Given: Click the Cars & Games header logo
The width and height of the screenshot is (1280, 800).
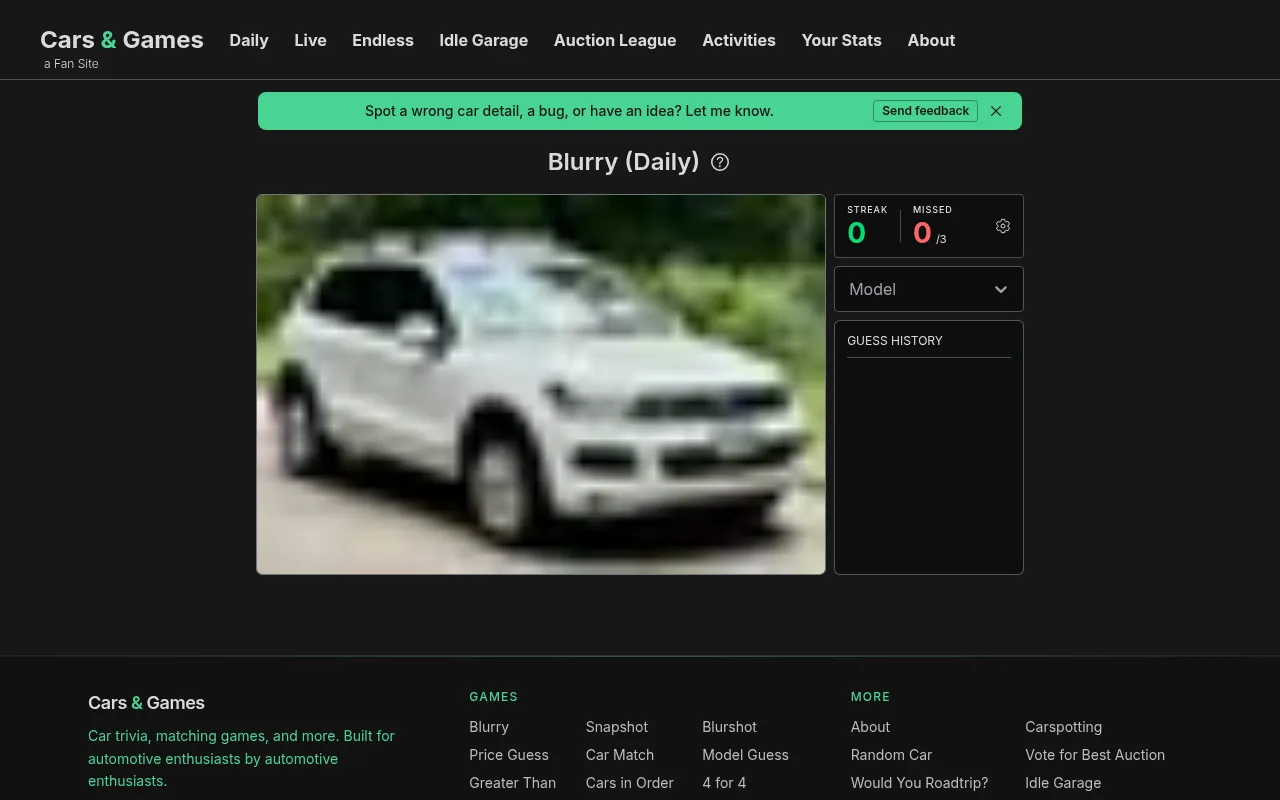Looking at the screenshot, I should [x=122, y=40].
